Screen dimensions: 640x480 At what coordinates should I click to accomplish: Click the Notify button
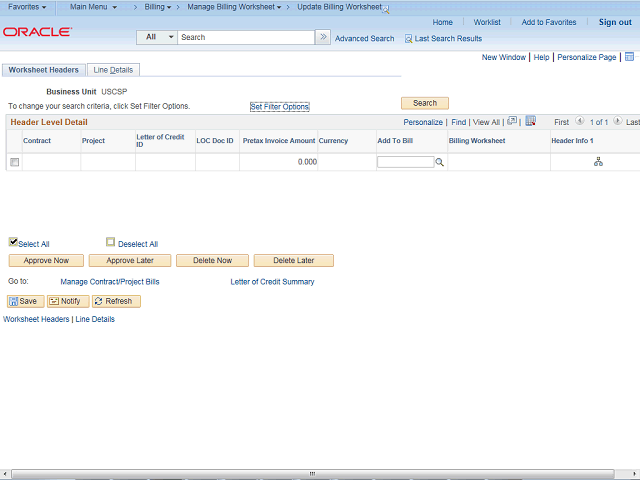coord(68,301)
